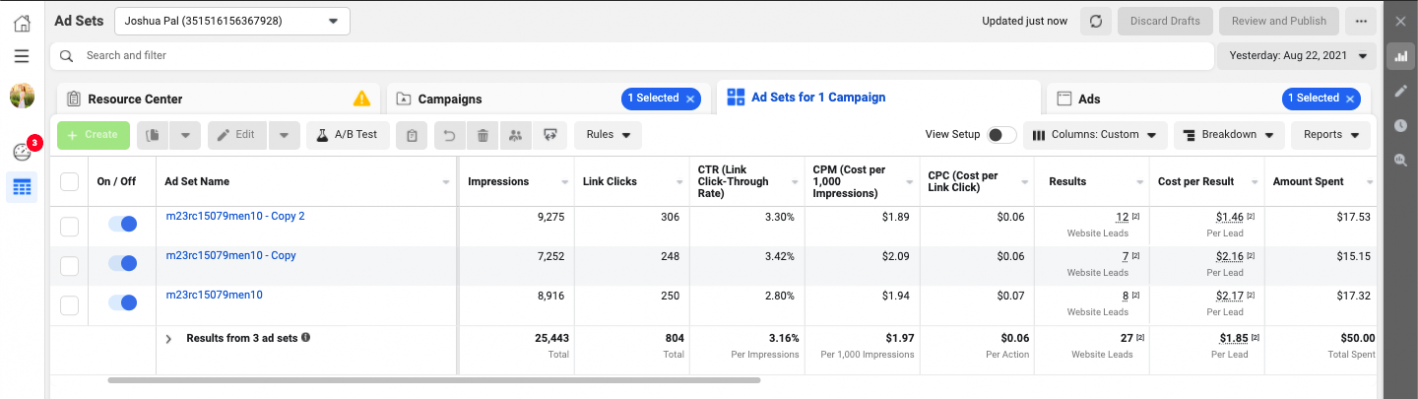Toggle the View Setup switch

click(x=1001, y=135)
